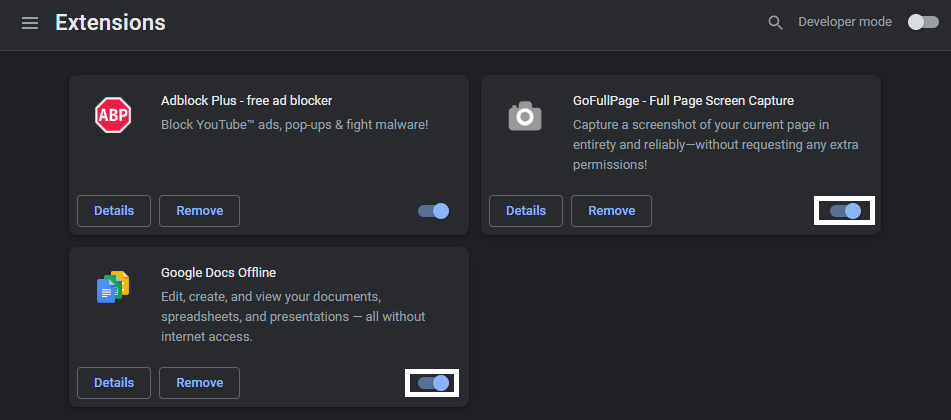This screenshot has width=951, height=420.
Task: Click the Adblock Plus extension name
Action: tap(246, 100)
